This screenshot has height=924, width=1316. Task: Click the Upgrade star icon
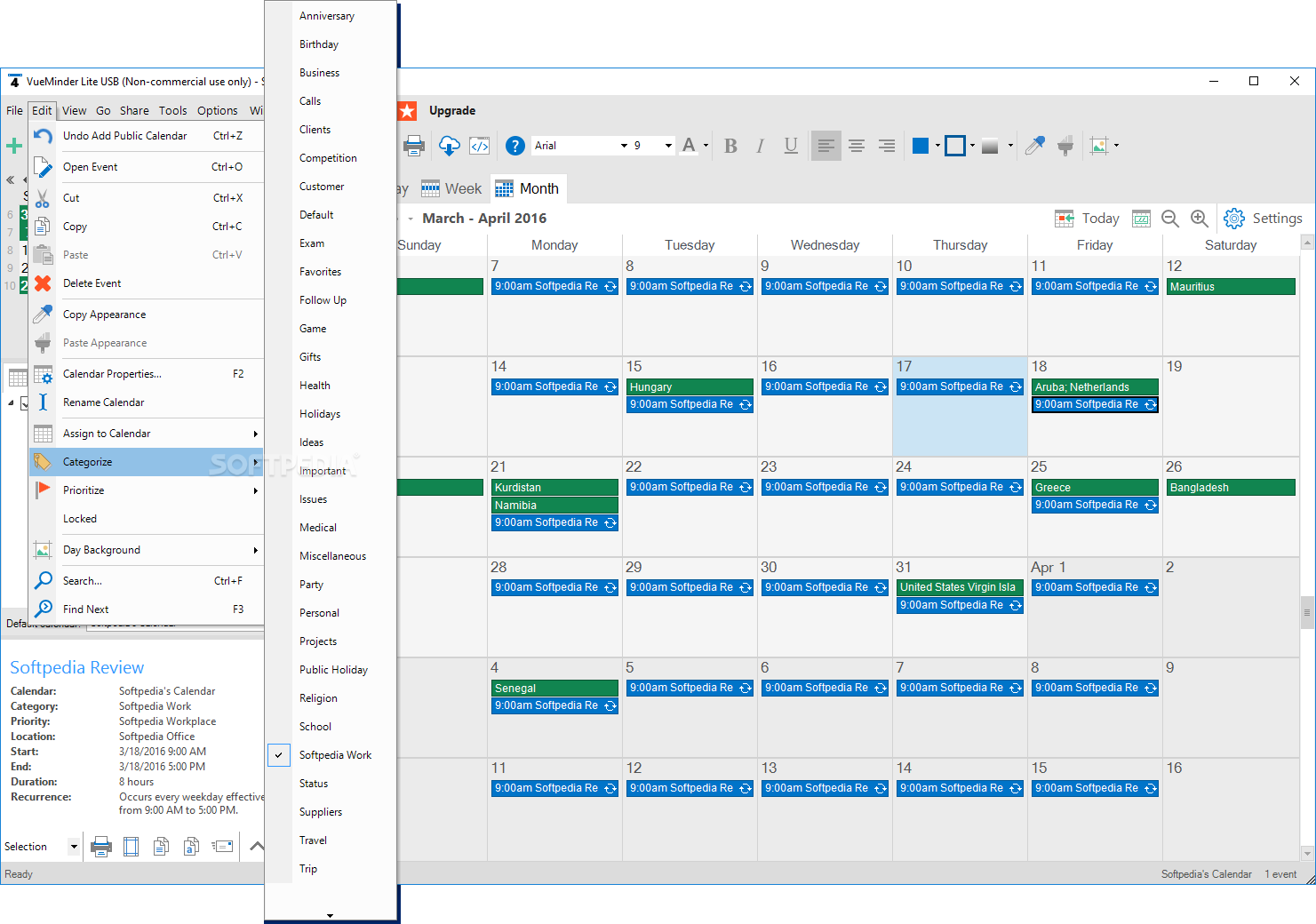pyautogui.click(x=407, y=111)
